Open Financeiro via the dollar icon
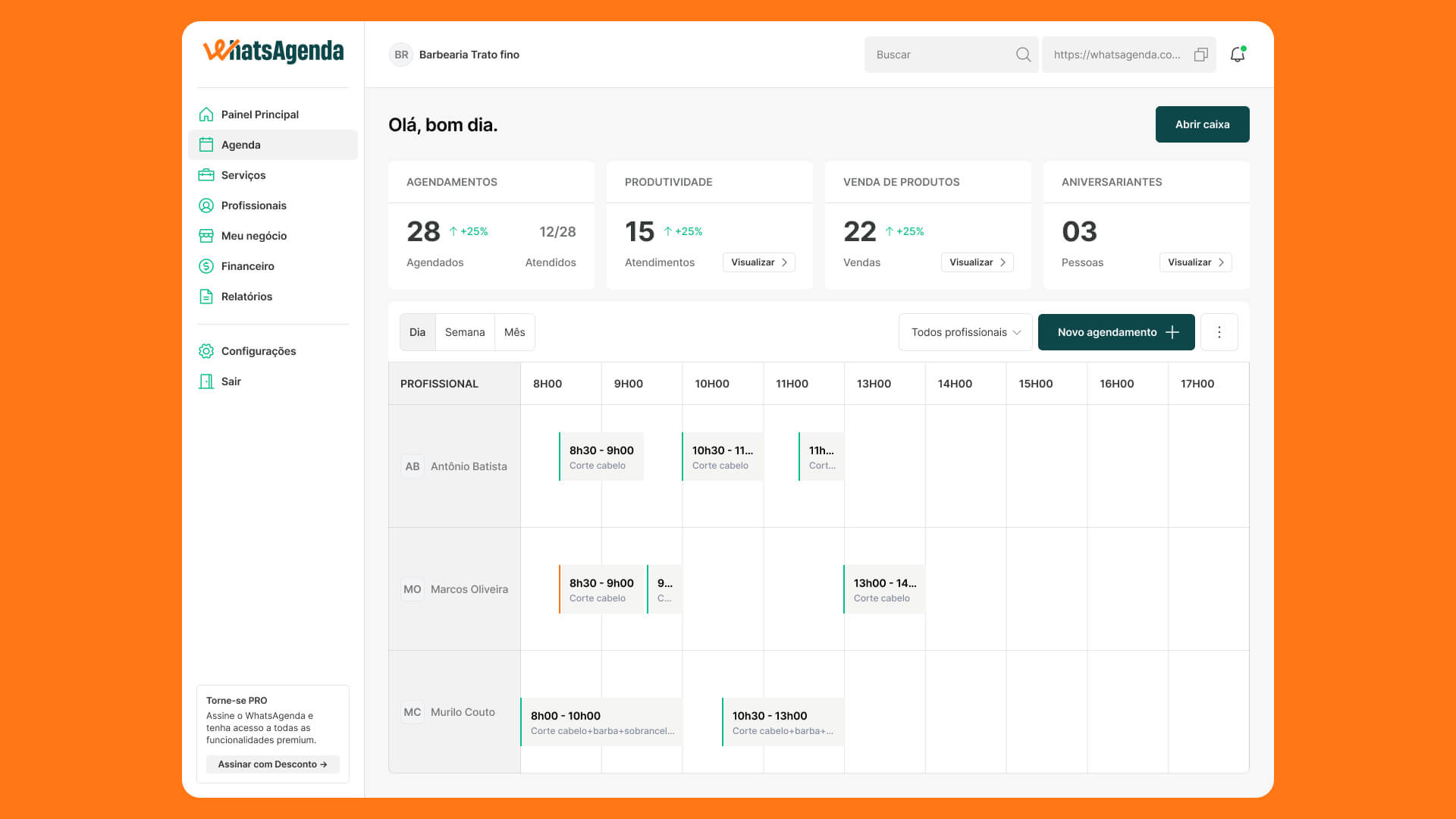 [206, 266]
